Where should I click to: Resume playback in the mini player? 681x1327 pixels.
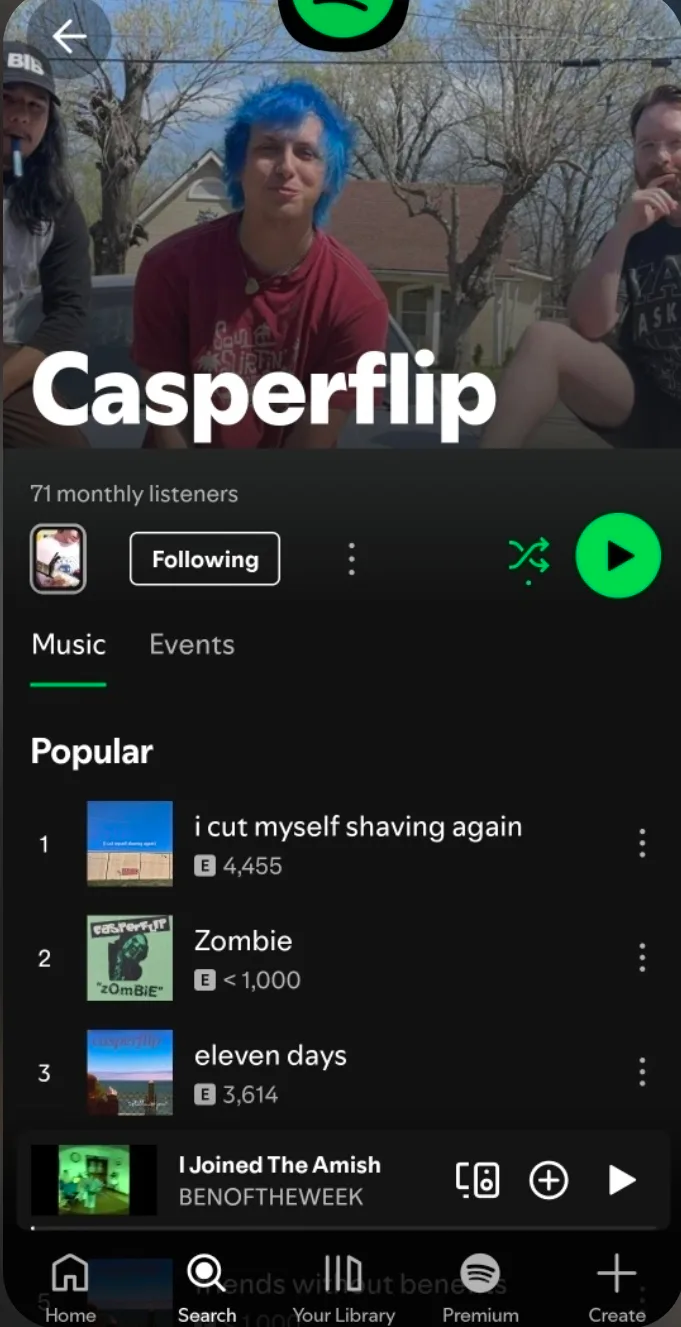[622, 1180]
